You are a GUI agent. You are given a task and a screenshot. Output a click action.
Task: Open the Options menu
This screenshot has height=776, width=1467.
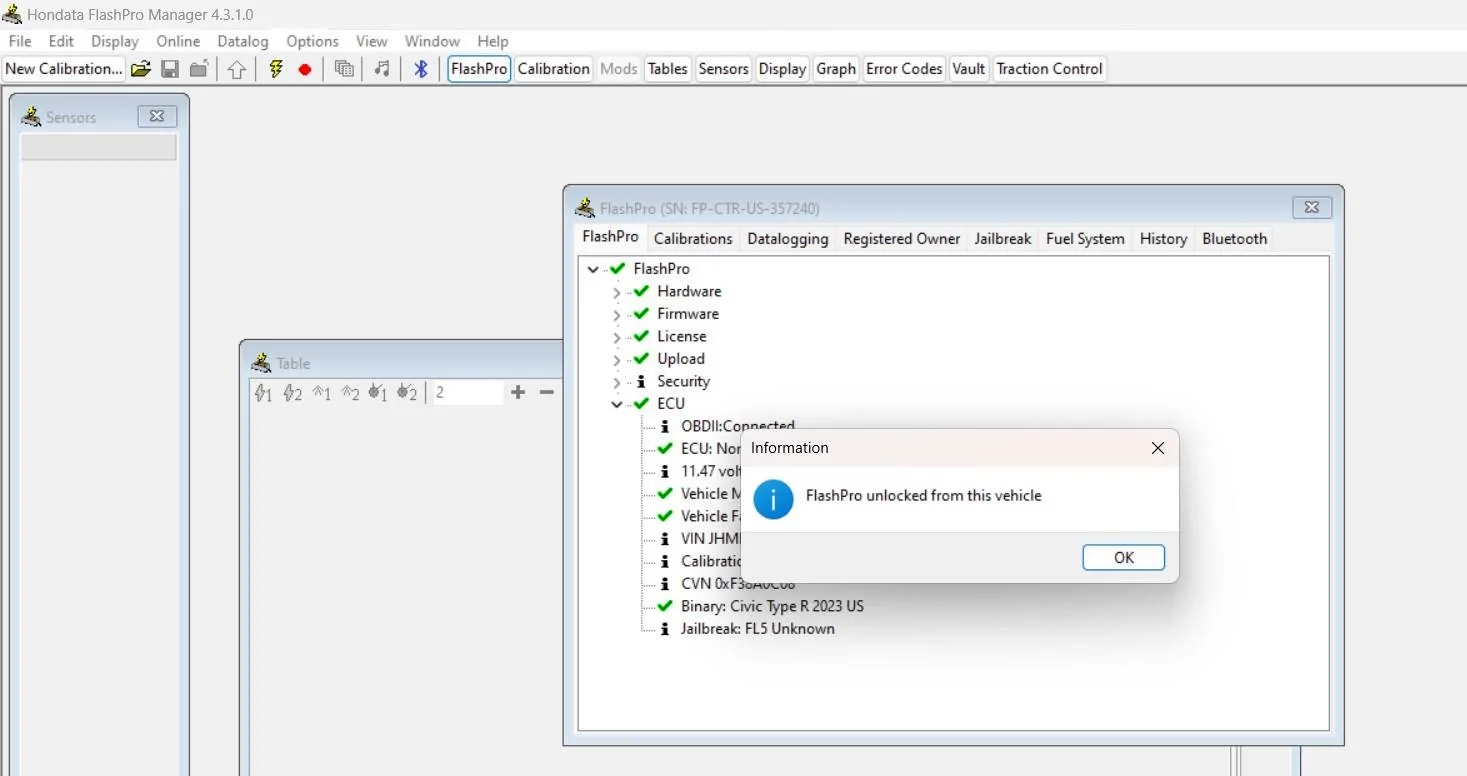[x=312, y=41]
